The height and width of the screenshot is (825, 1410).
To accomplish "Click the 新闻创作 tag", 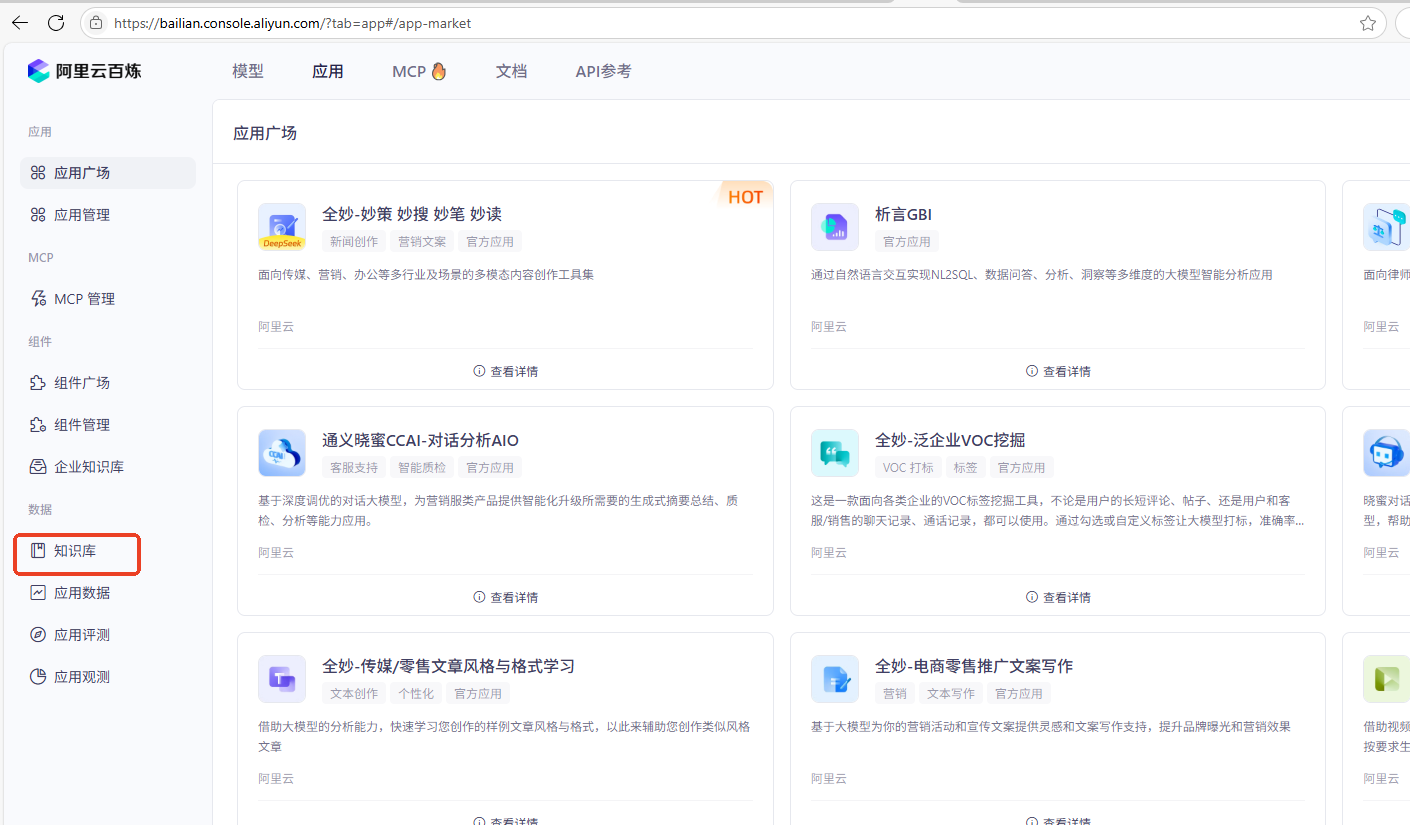I will point(354,241).
